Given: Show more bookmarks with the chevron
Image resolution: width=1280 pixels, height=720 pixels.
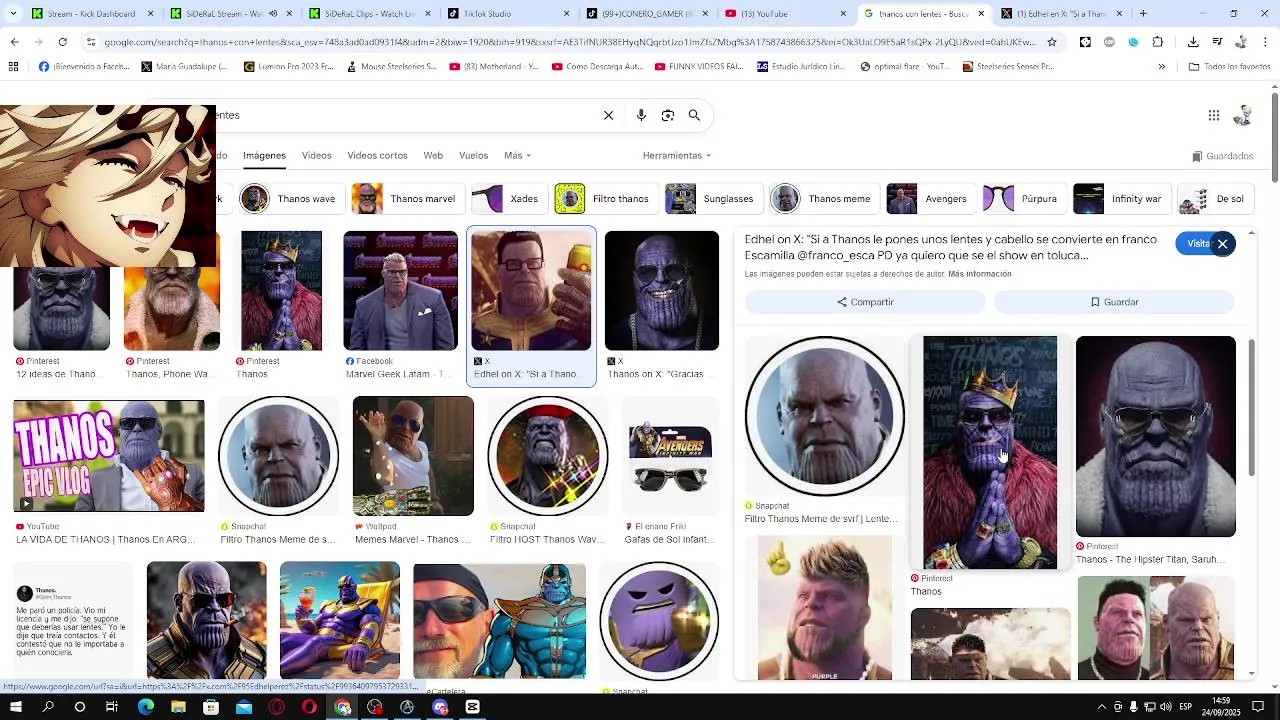Looking at the screenshot, I should [1161, 66].
